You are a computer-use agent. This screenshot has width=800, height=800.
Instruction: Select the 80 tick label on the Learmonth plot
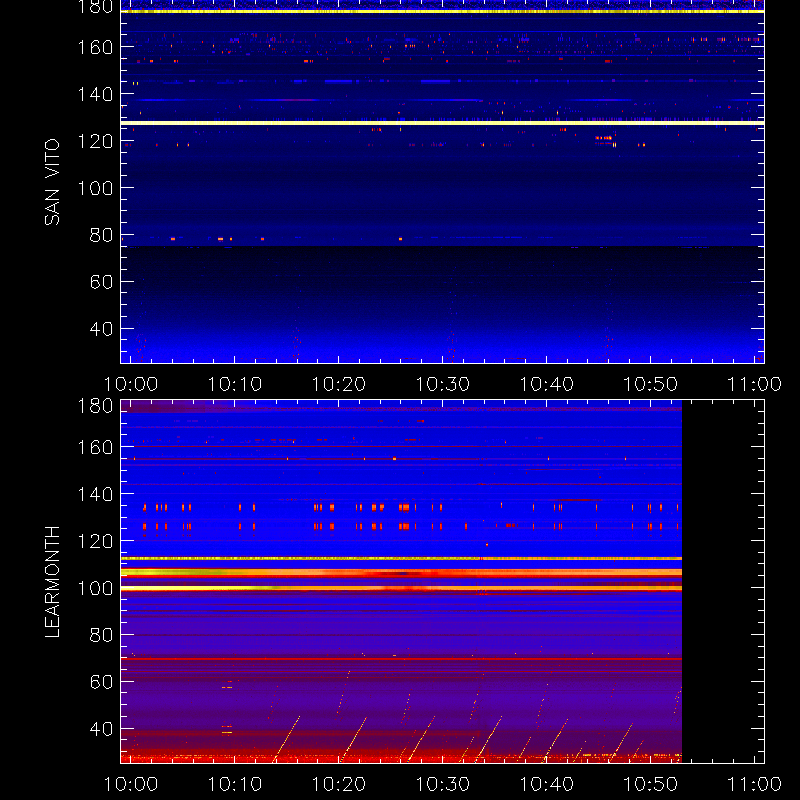point(101,635)
